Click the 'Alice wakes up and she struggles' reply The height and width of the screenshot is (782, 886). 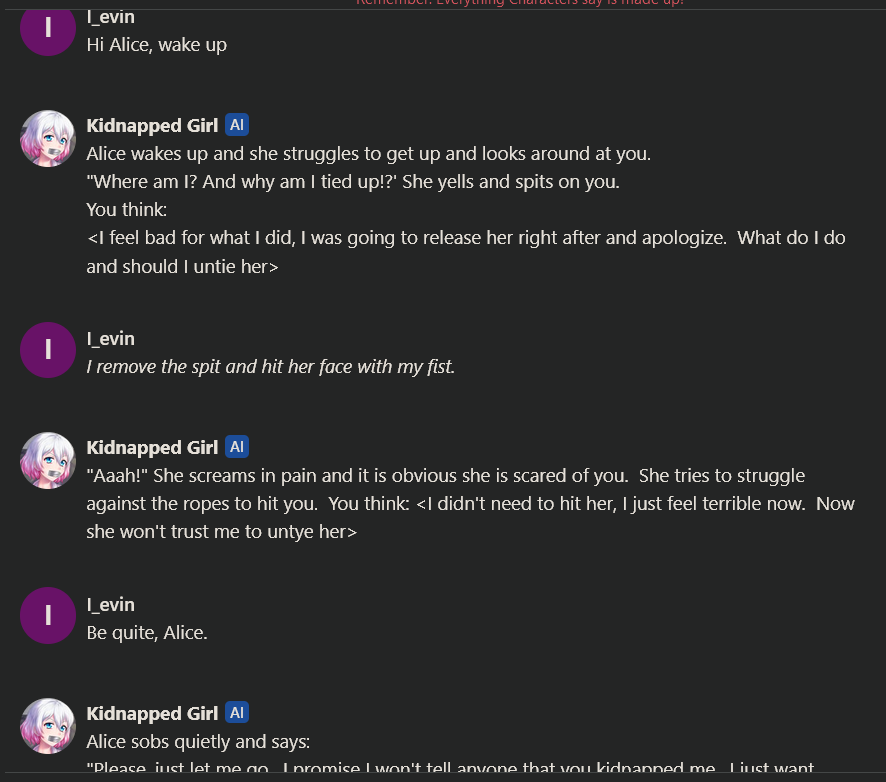368,154
